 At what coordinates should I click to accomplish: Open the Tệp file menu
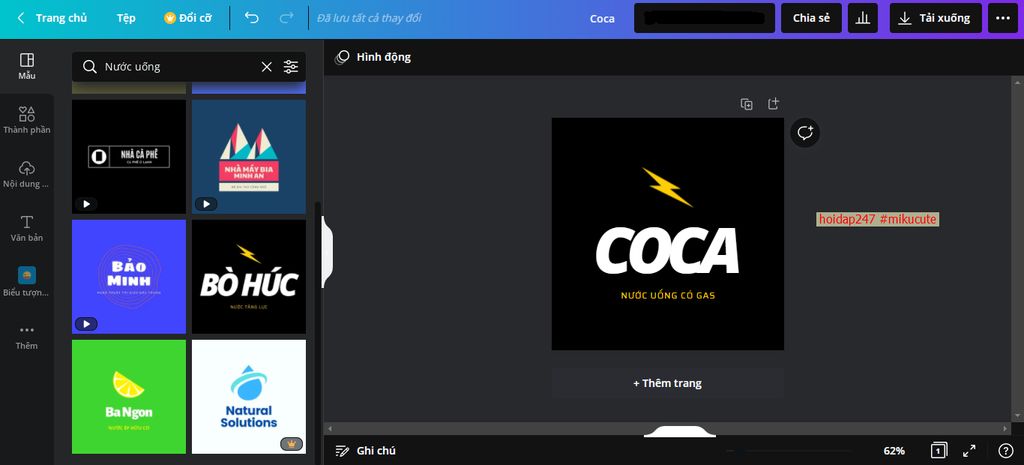click(x=126, y=18)
